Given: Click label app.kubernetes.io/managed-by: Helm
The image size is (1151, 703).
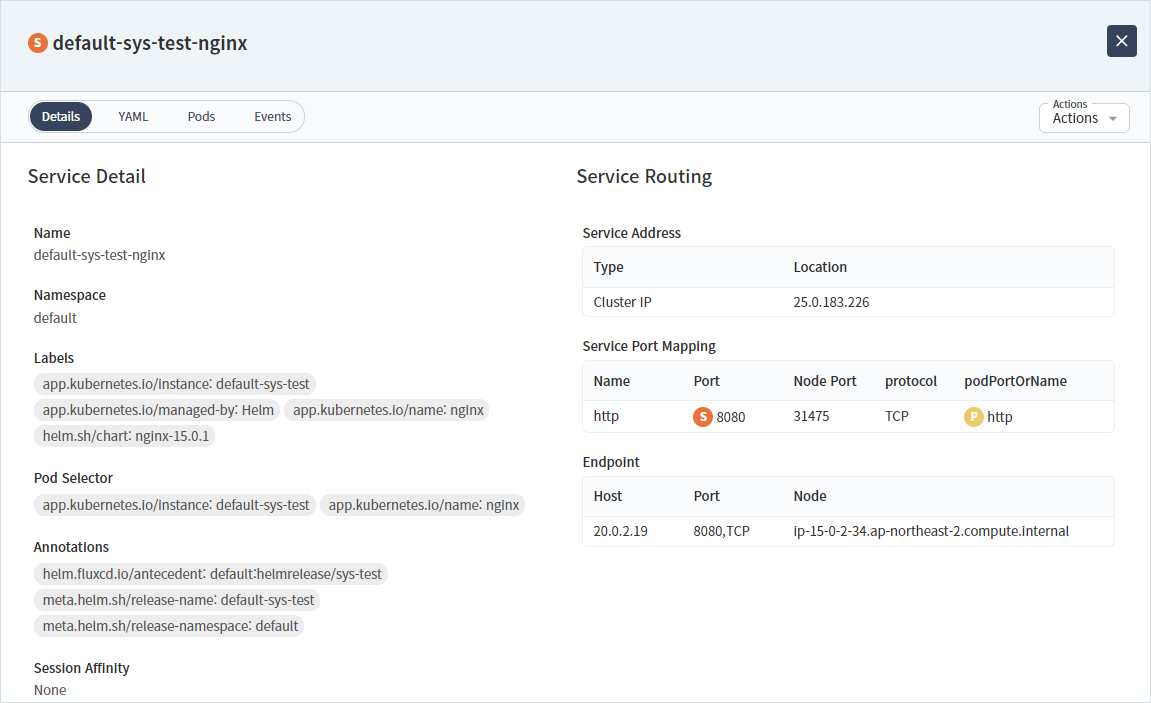Looking at the screenshot, I should [158, 410].
